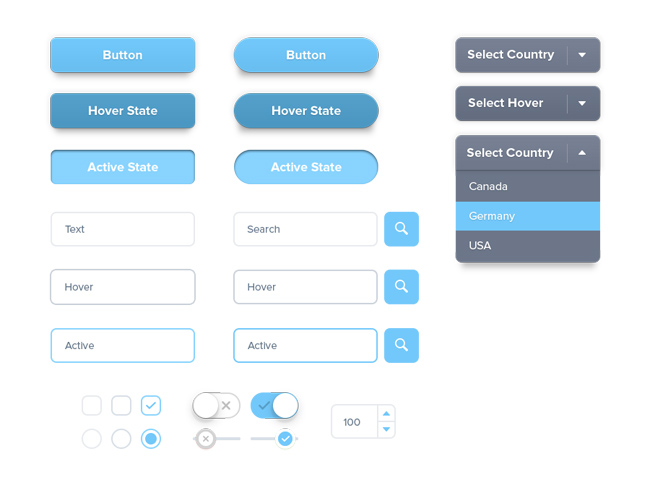The image size is (650, 485).
Task: Toggle the checked blue checkbox
Action: pos(151,405)
